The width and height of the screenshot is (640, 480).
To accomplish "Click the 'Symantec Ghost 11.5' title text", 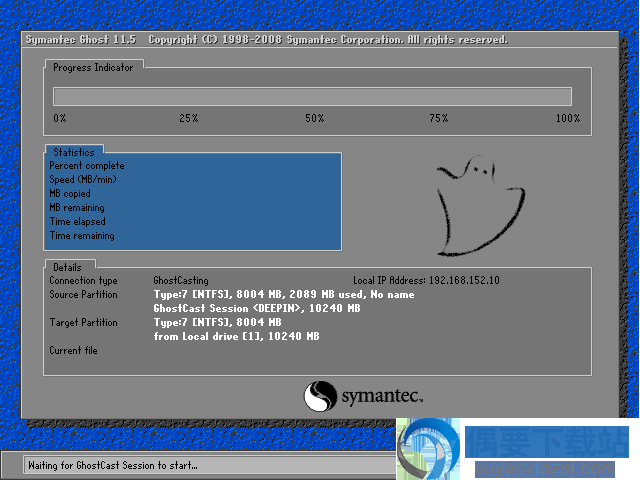I will 81,40.
